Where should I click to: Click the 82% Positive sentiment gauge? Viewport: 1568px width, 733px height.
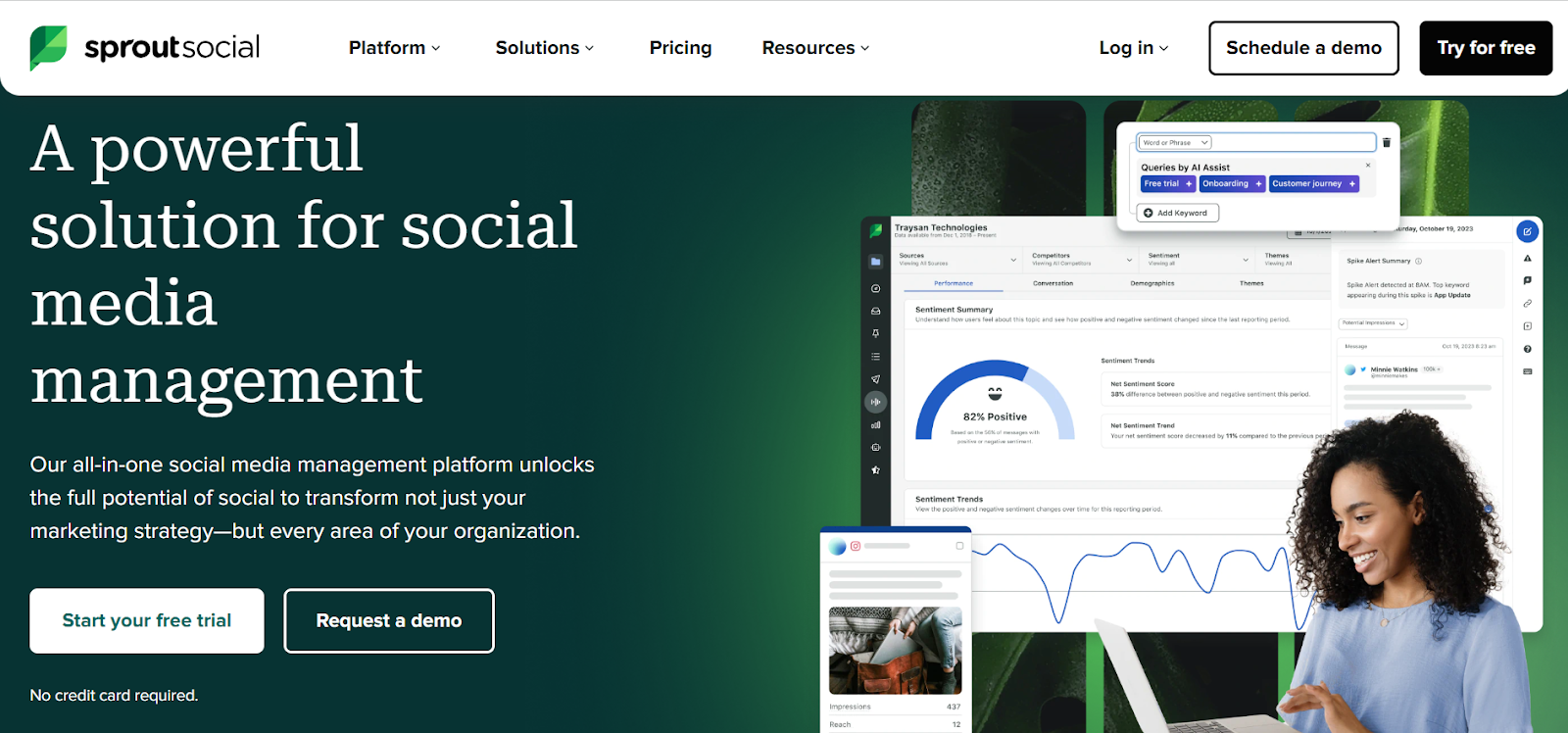(x=995, y=401)
